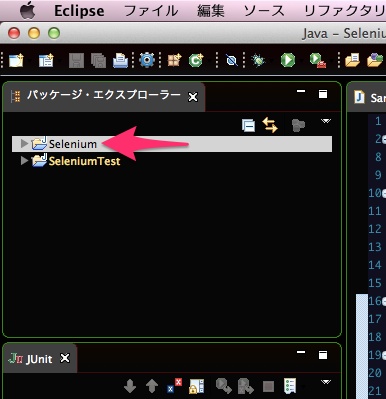Screen dimensions: 386x399
Task: Open the Package Explorer view menu triangle
Action: click(x=326, y=121)
